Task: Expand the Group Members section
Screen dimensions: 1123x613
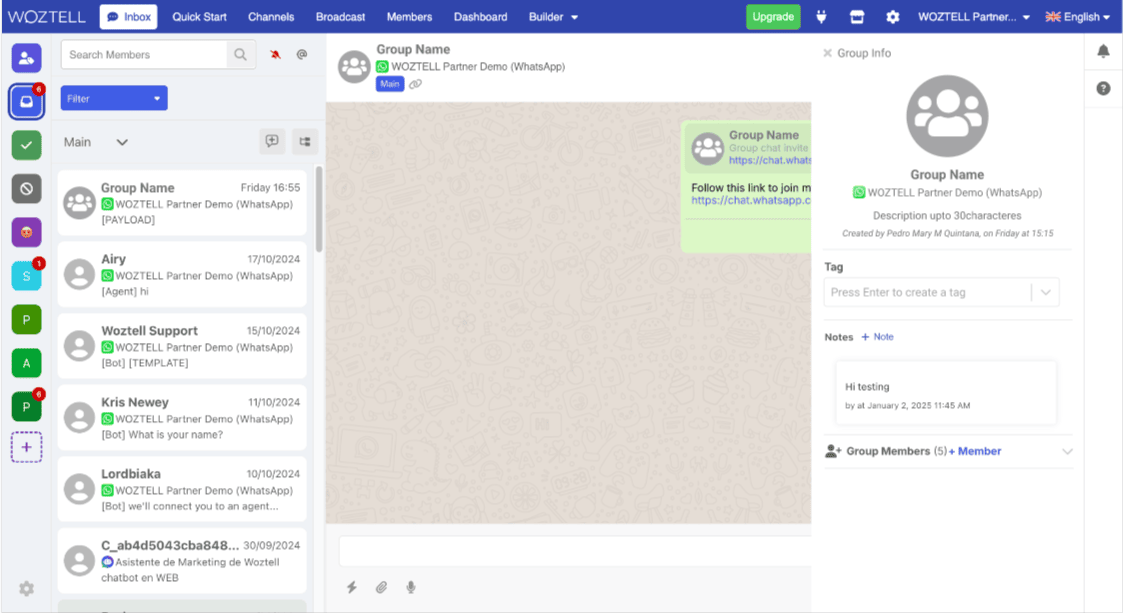Action: click(1067, 452)
